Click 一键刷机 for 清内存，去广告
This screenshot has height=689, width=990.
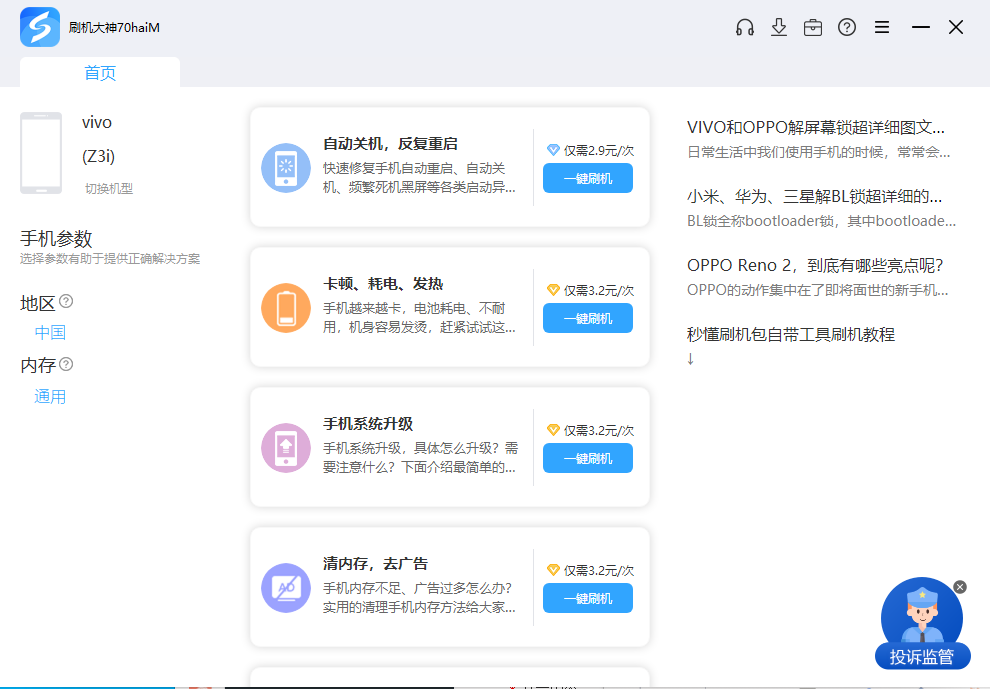[588, 599]
